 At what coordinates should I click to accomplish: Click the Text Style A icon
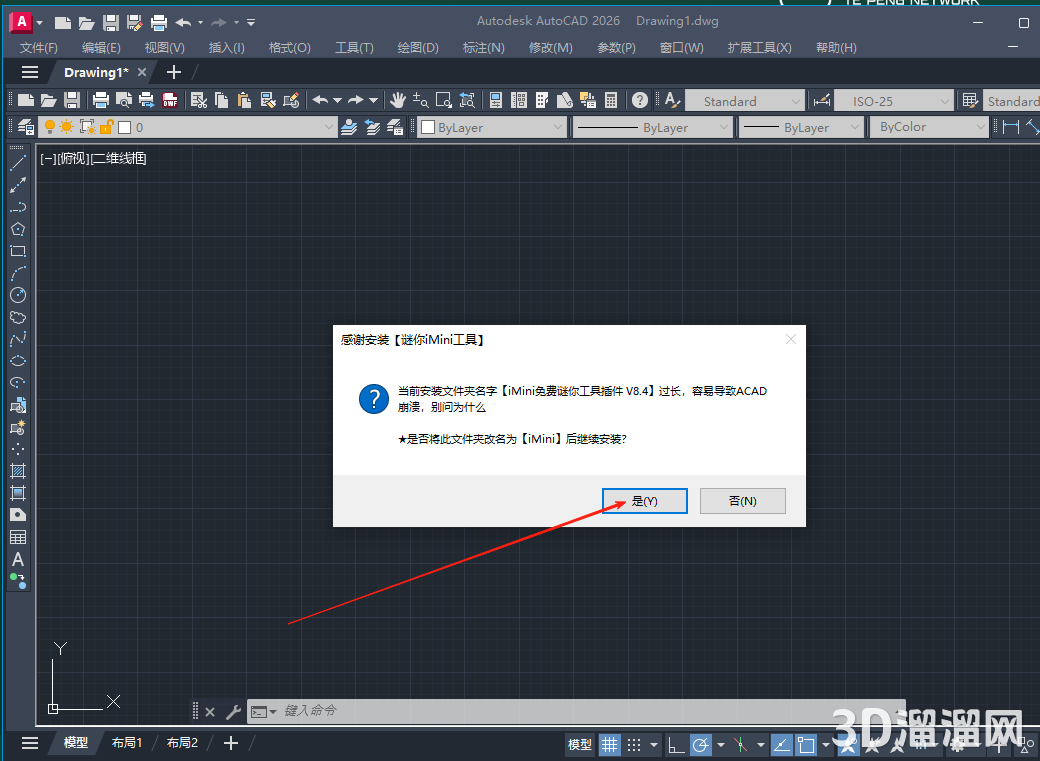point(672,100)
